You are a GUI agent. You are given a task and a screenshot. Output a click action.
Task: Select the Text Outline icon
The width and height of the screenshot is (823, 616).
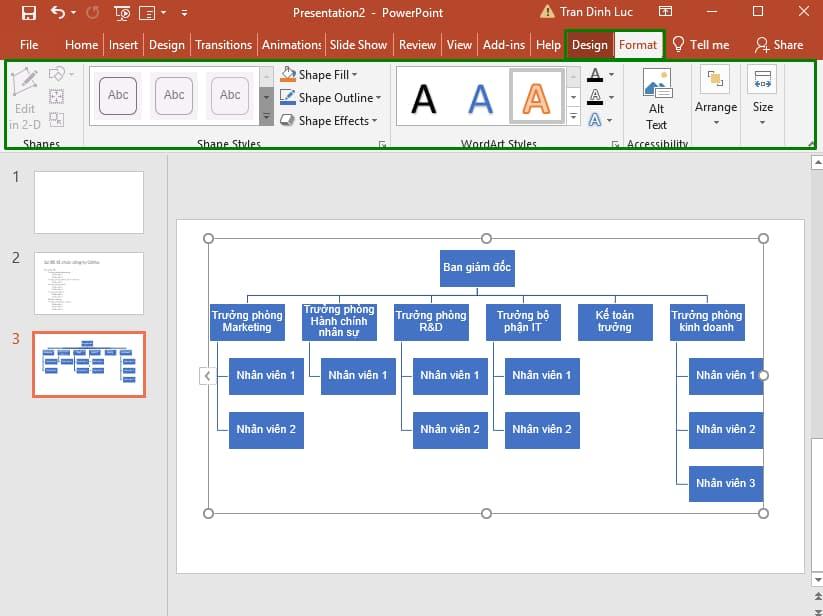[596, 96]
